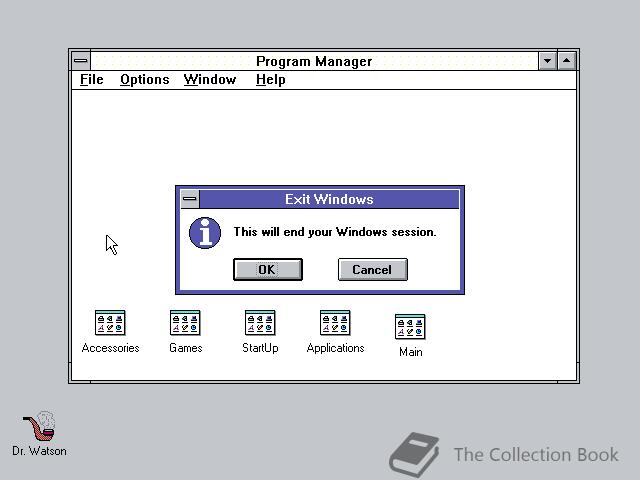Click the Applications label text
This screenshot has height=480, width=640.
tap(335, 348)
